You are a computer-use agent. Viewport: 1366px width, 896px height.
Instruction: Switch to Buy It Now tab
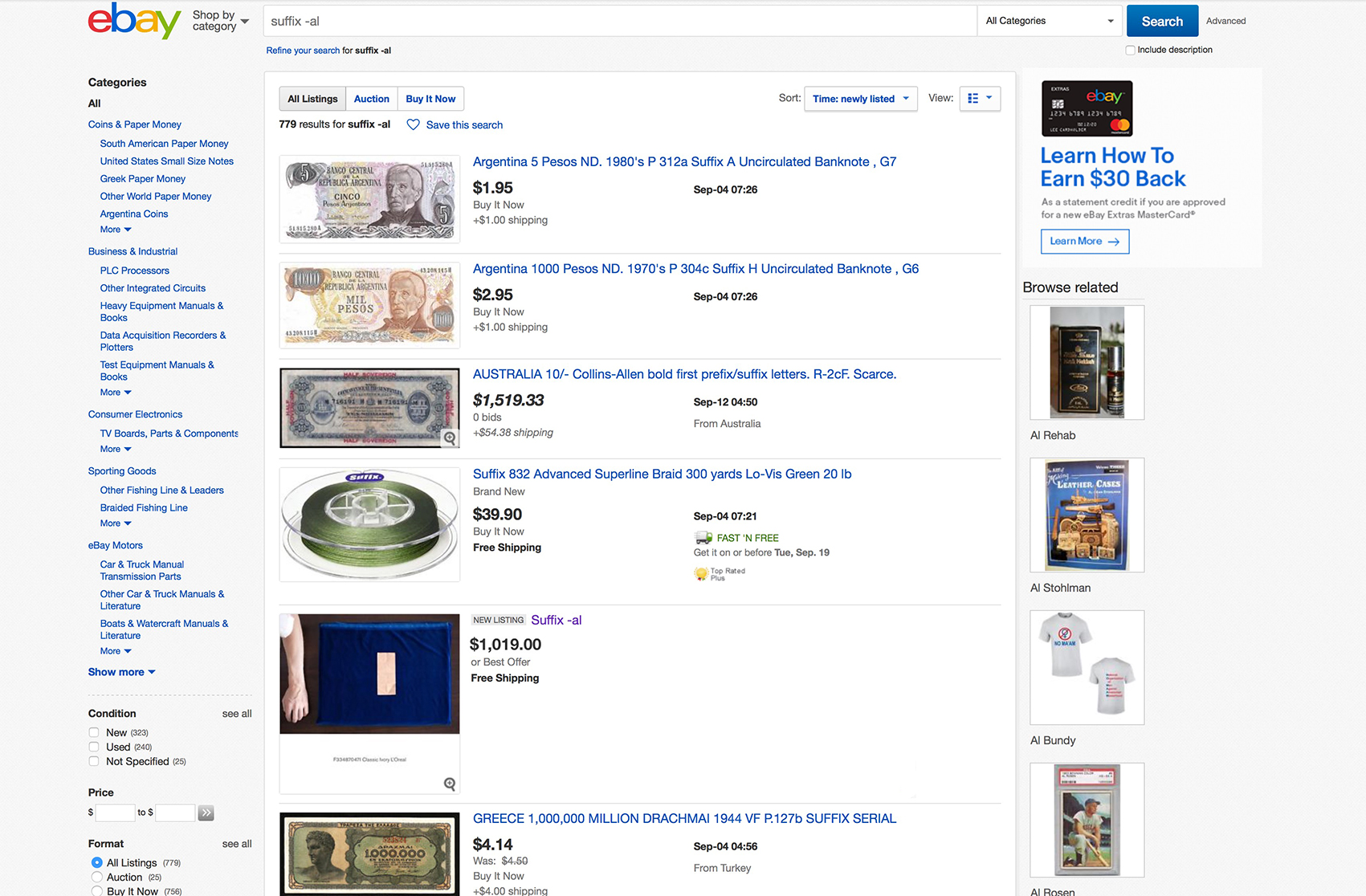tap(430, 99)
